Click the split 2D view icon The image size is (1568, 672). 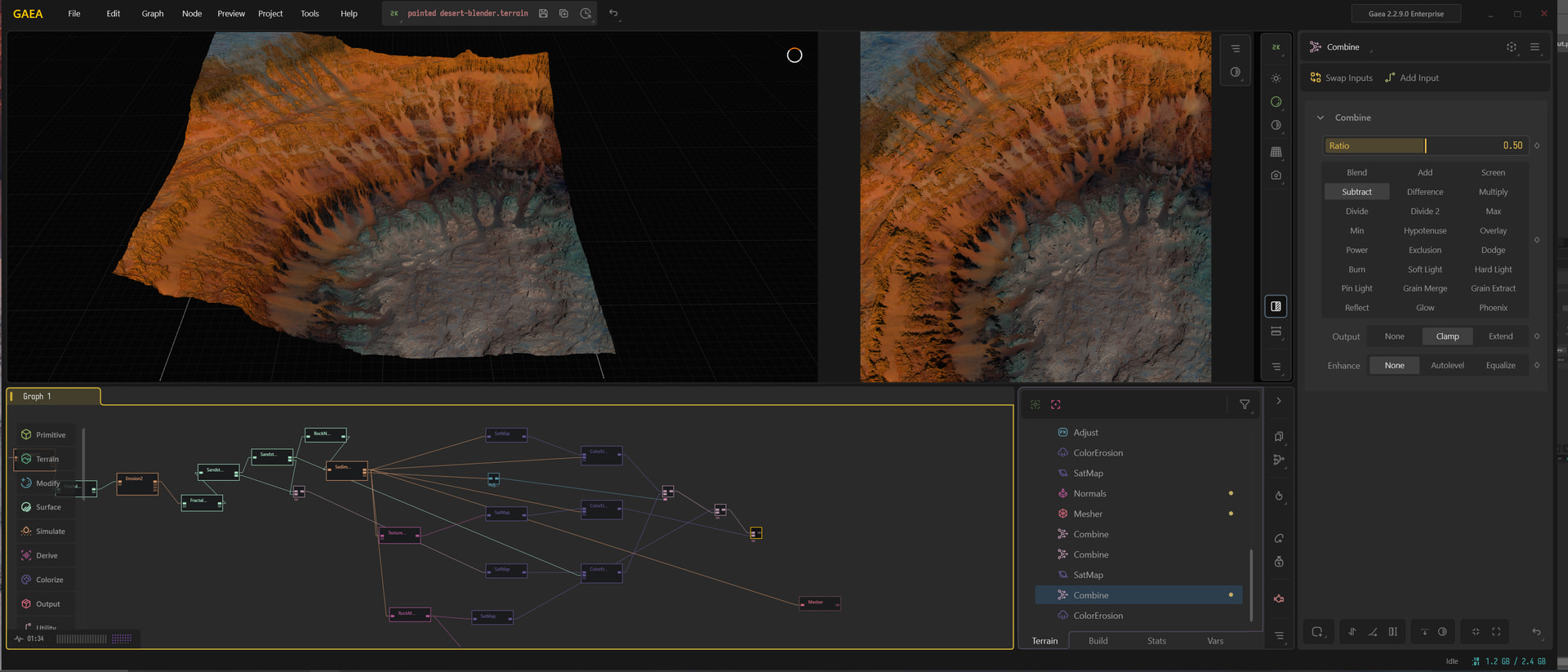[1276, 306]
